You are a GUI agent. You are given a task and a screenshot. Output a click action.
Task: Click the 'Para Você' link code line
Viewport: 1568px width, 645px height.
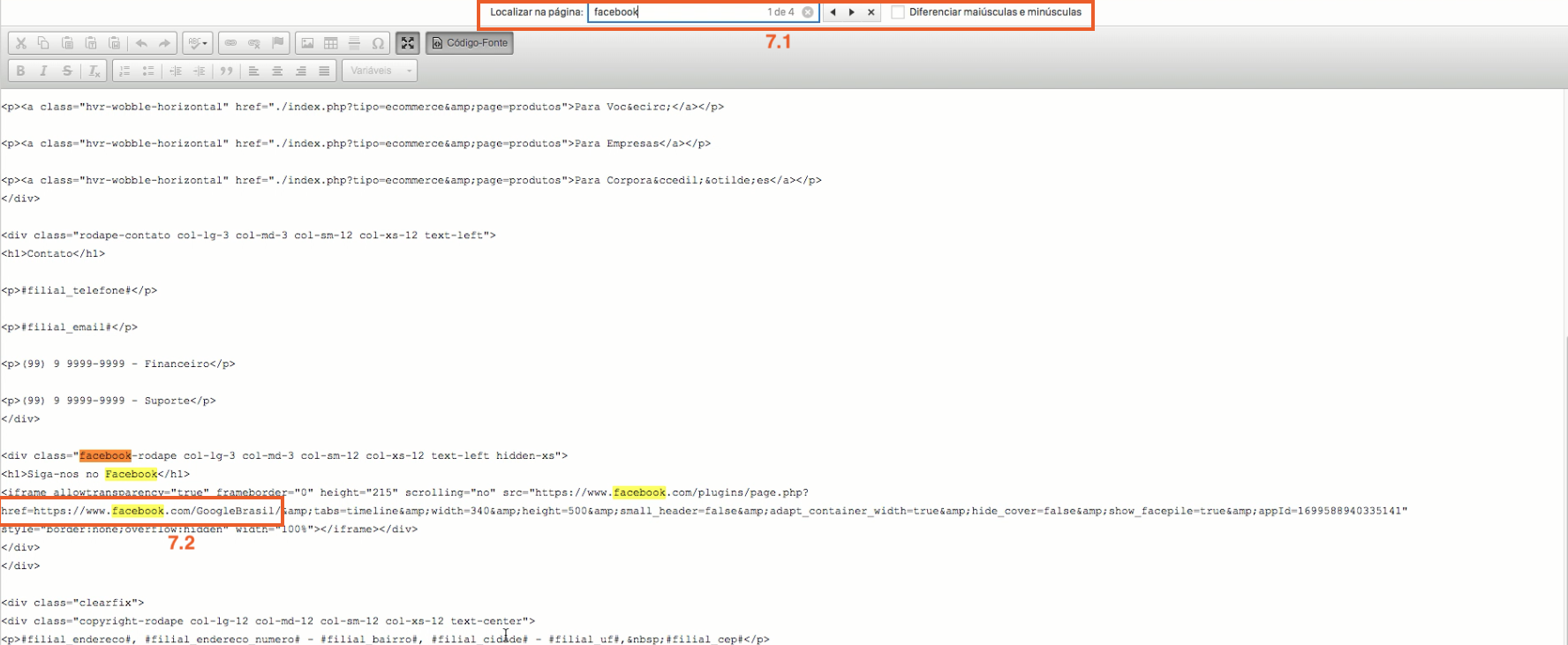point(363,107)
